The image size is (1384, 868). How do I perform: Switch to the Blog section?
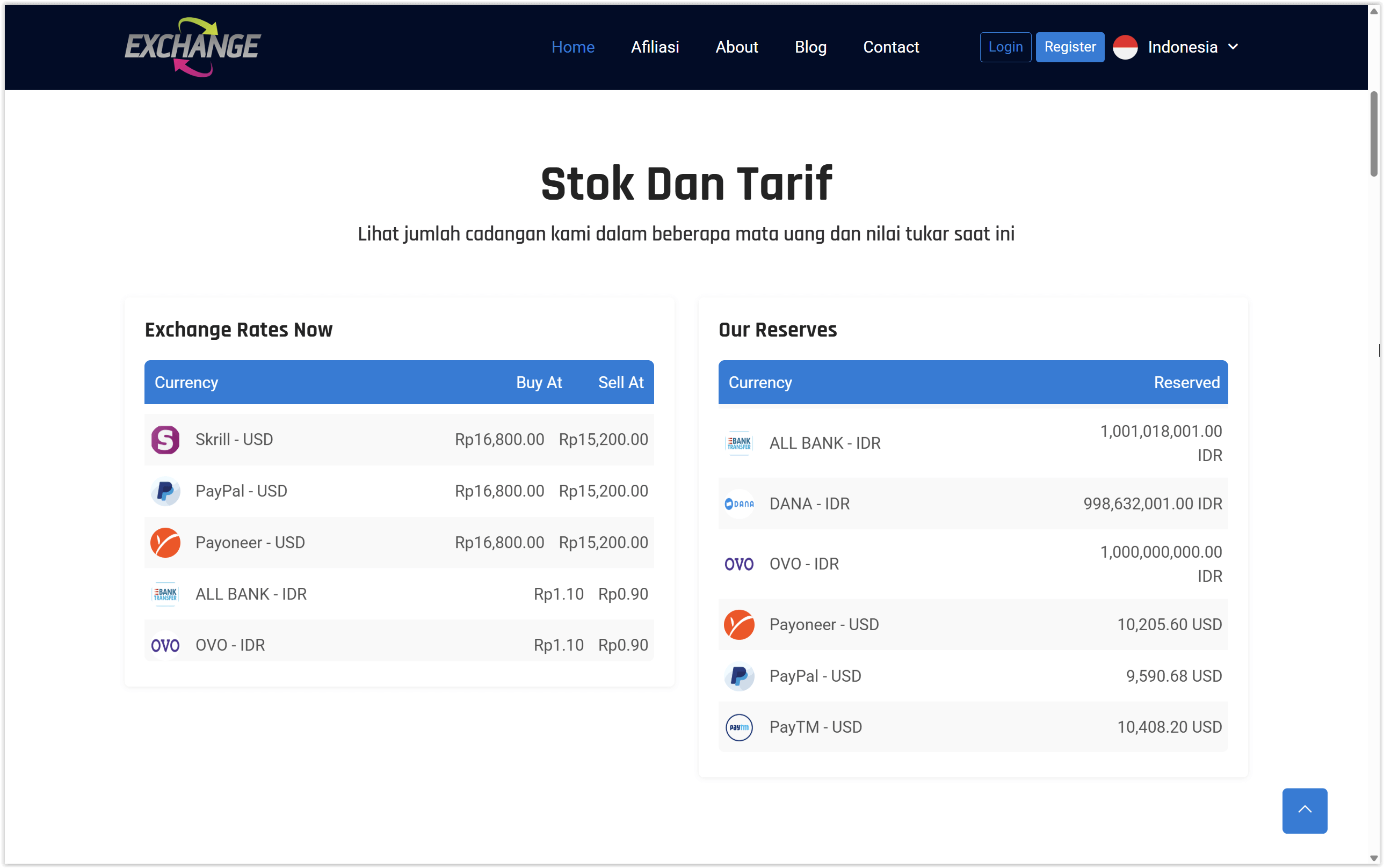[810, 47]
